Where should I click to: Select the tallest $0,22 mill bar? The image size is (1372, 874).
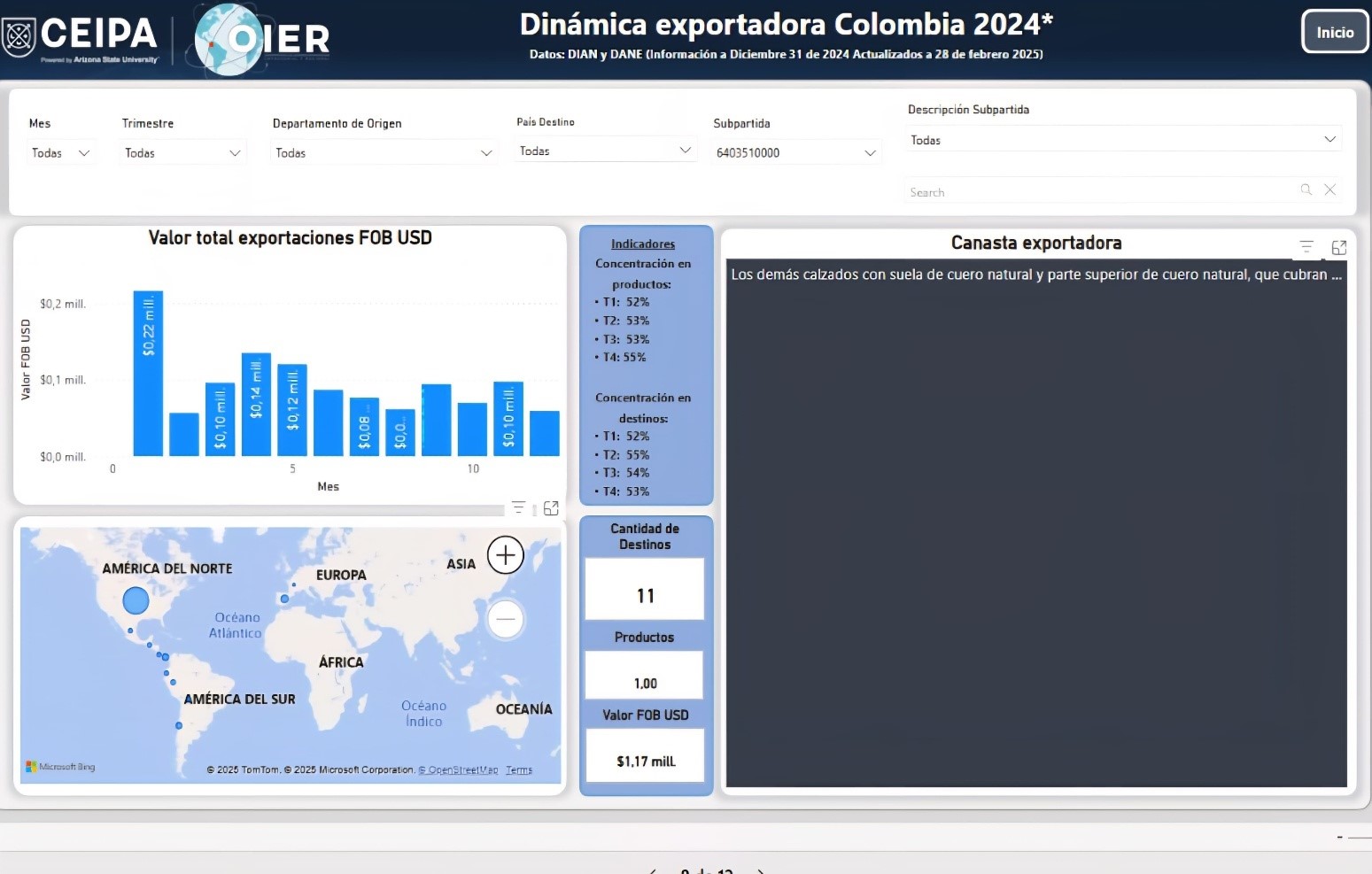(x=148, y=373)
